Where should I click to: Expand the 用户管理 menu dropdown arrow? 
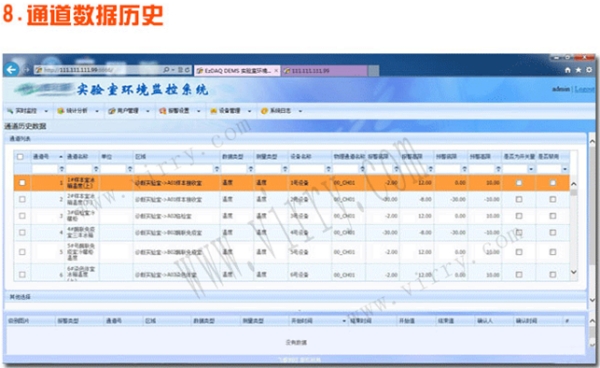point(148,111)
